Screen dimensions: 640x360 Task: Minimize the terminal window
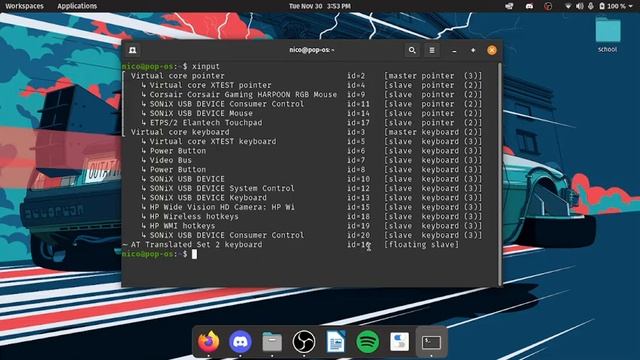454,51
